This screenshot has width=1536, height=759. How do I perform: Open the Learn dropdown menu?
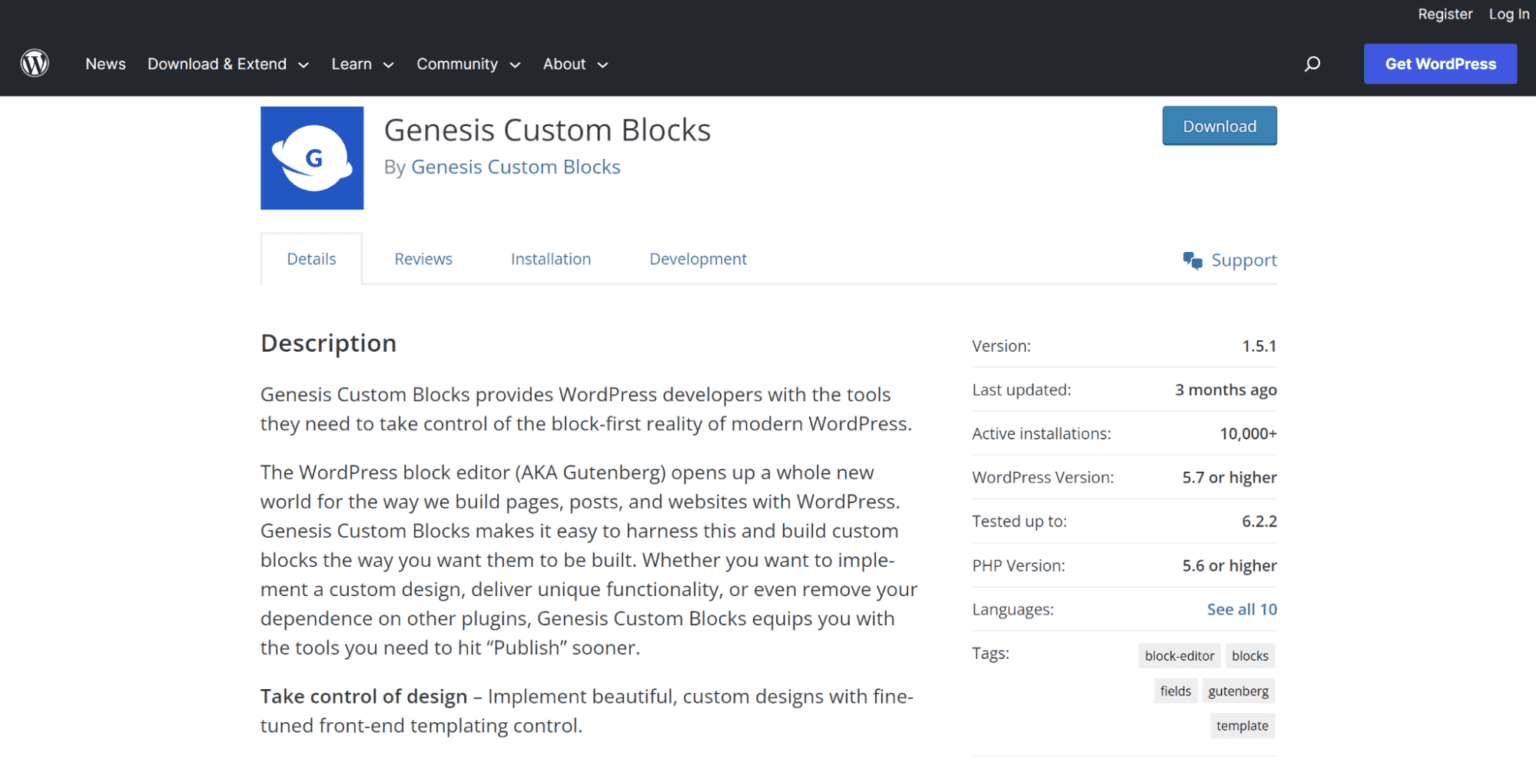[x=352, y=63]
